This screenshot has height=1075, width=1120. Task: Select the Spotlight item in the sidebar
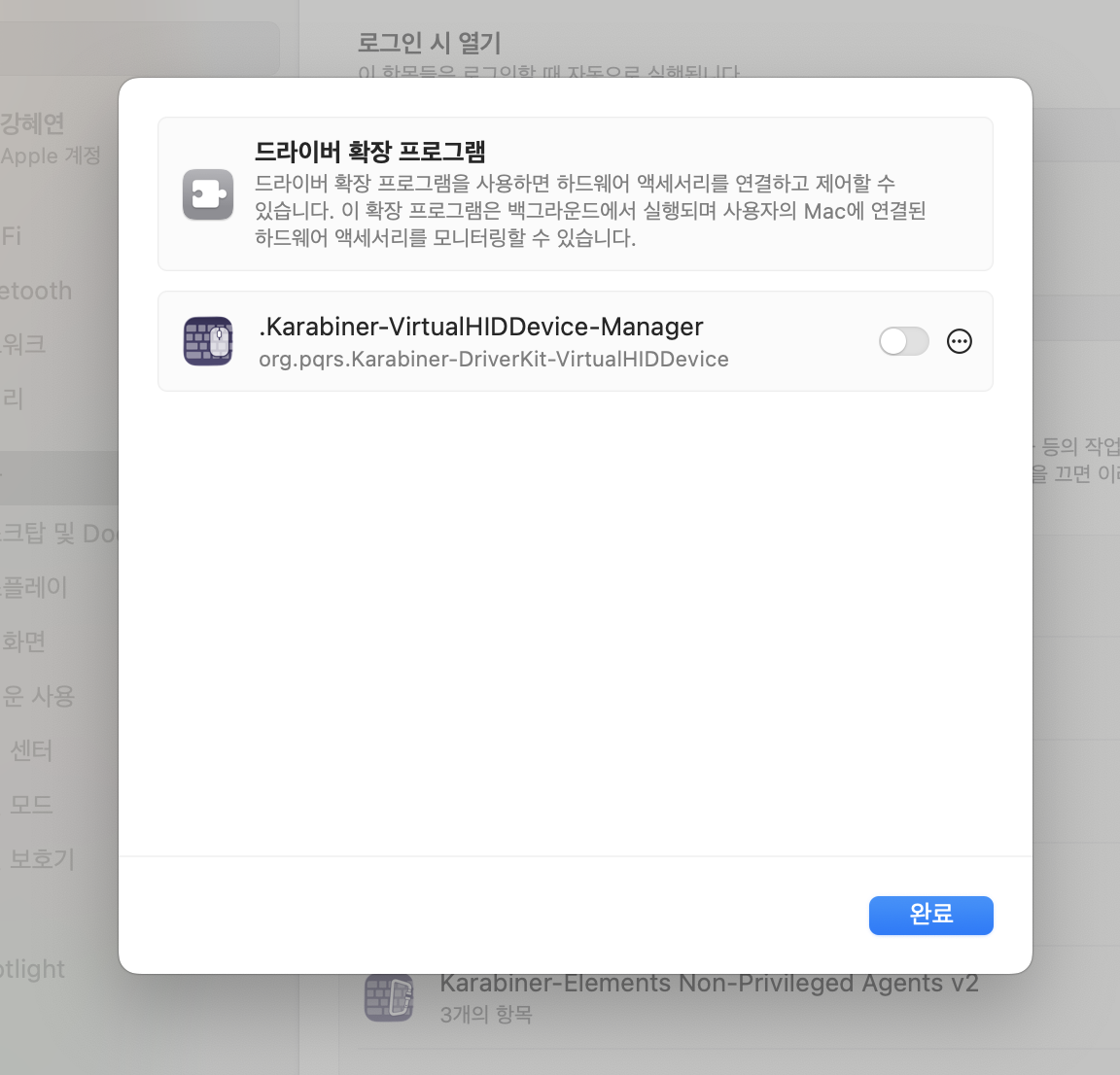(x=32, y=969)
